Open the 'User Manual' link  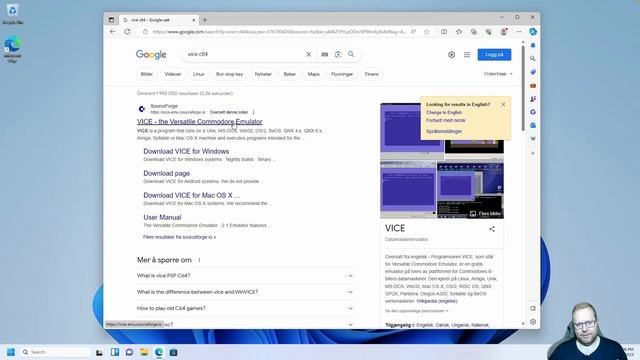coord(162,218)
